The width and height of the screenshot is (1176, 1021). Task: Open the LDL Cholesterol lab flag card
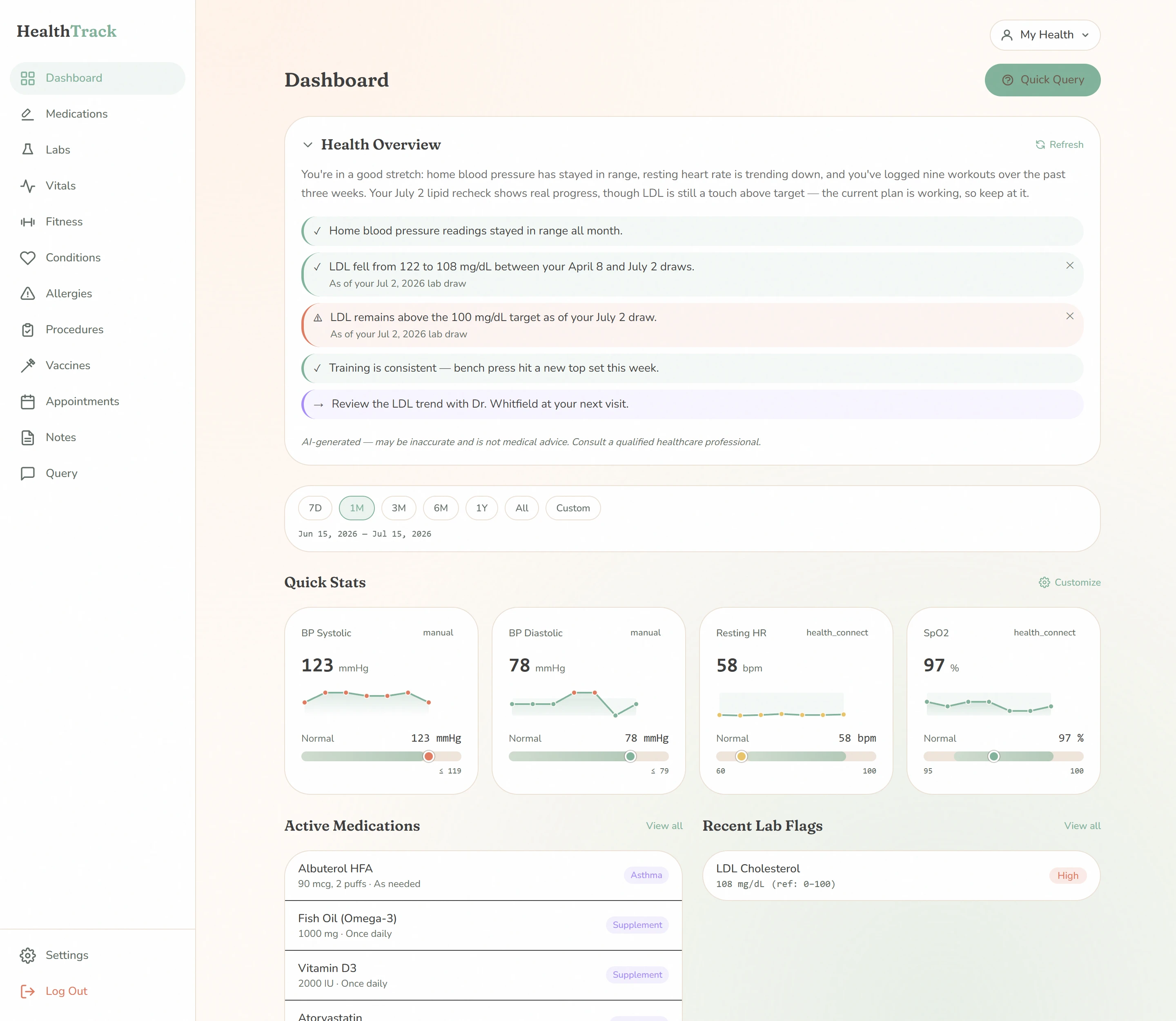coord(901,876)
